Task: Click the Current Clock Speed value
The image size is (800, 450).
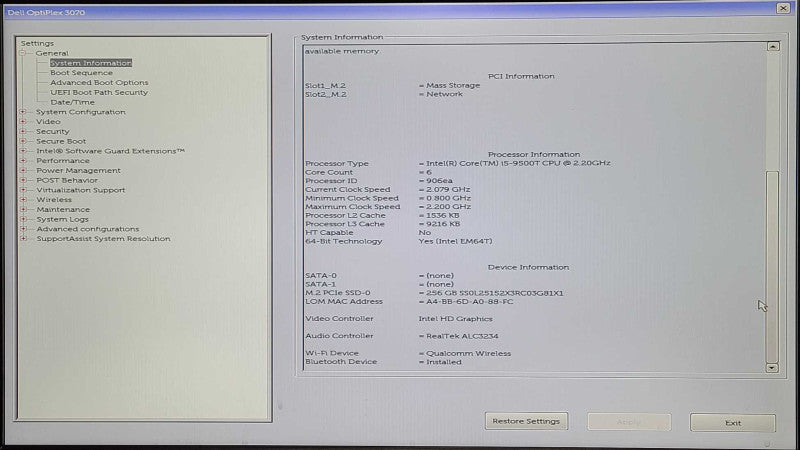Action: point(448,189)
